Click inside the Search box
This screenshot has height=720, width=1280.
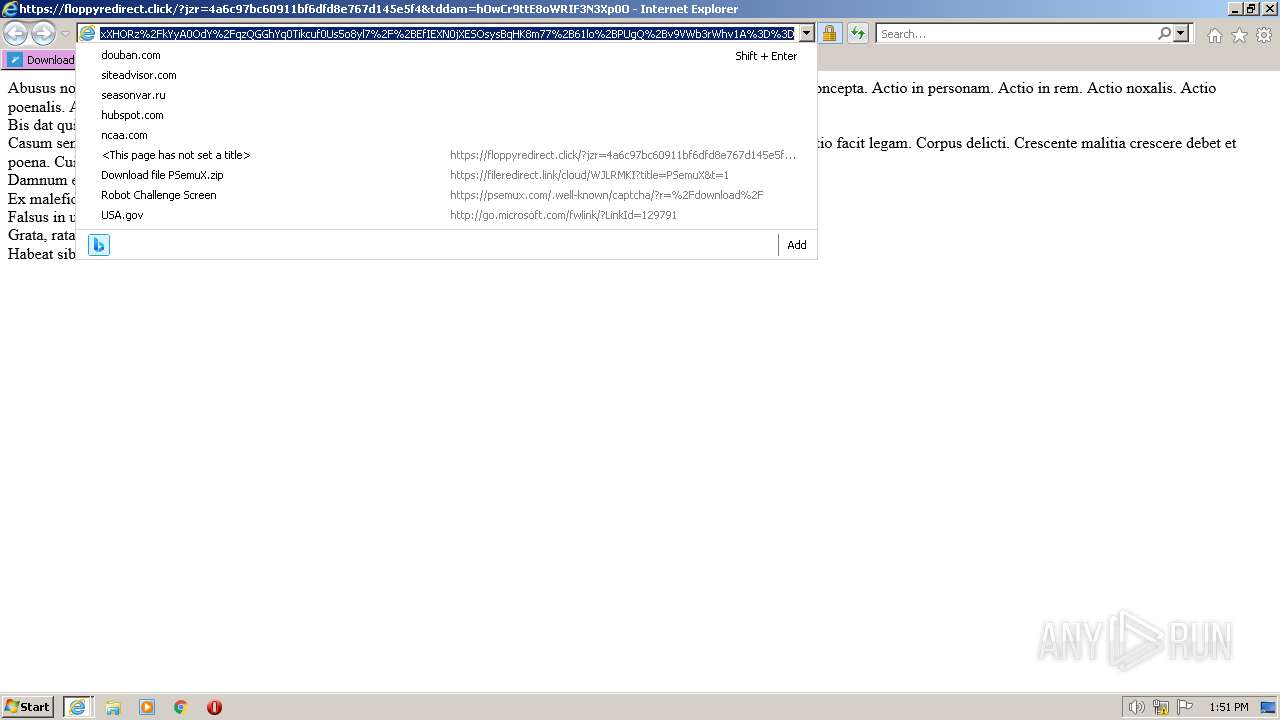[x=1016, y=34]
